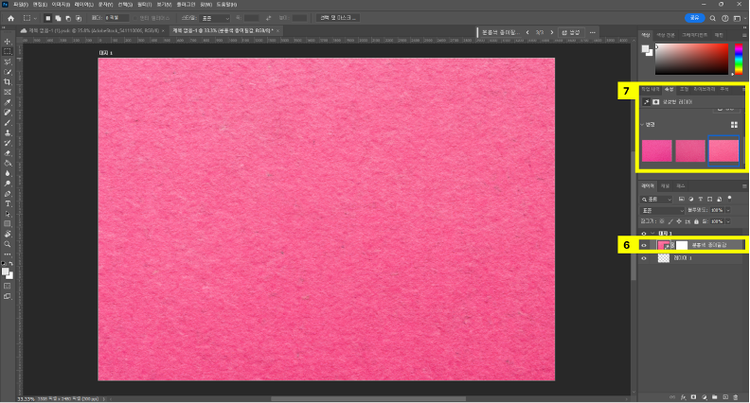
Task: Collapse the artboard group in Layers panel
Action: [652, 234]
